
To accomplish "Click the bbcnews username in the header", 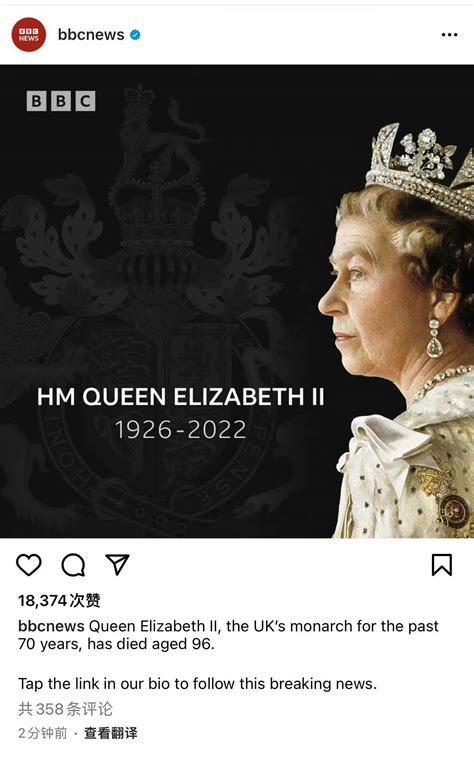I will tap(91, 35).
